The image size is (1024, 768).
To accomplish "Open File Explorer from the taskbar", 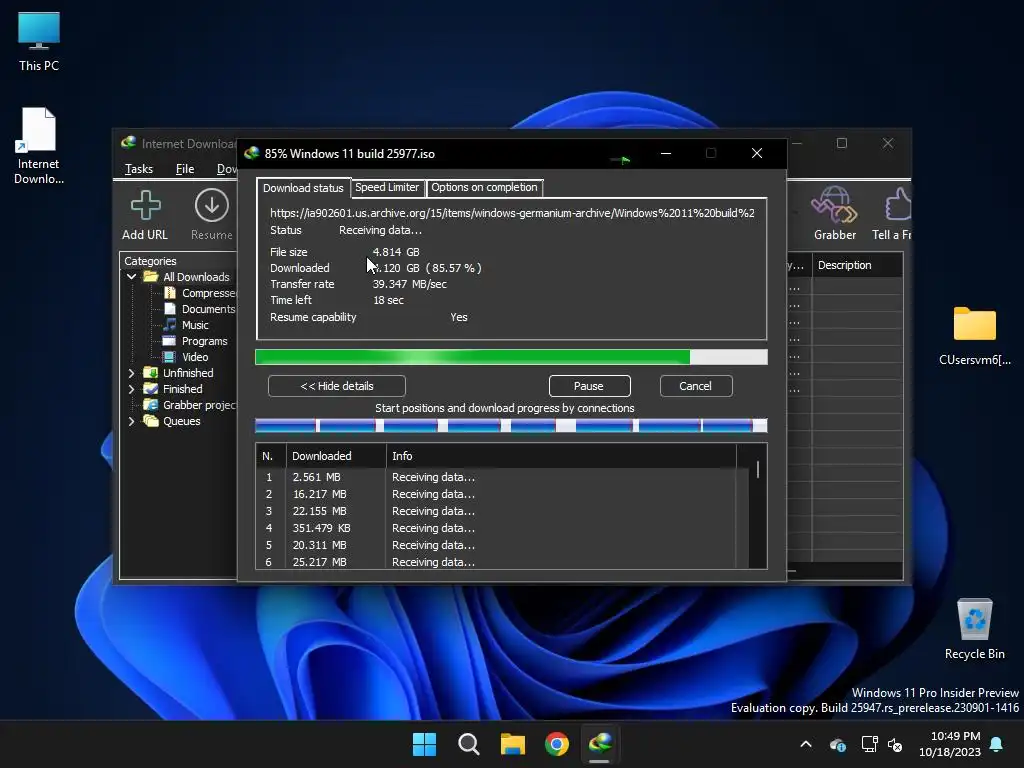I will coord(513,744).
